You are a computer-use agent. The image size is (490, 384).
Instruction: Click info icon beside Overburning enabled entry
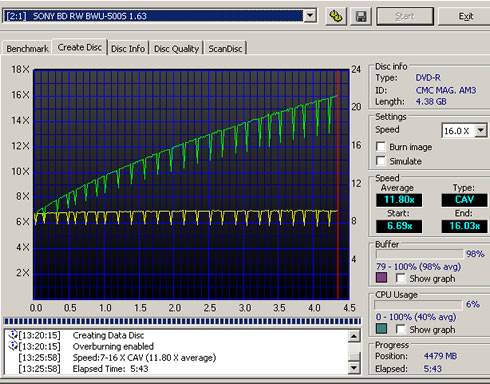click(x=13, y=346)
